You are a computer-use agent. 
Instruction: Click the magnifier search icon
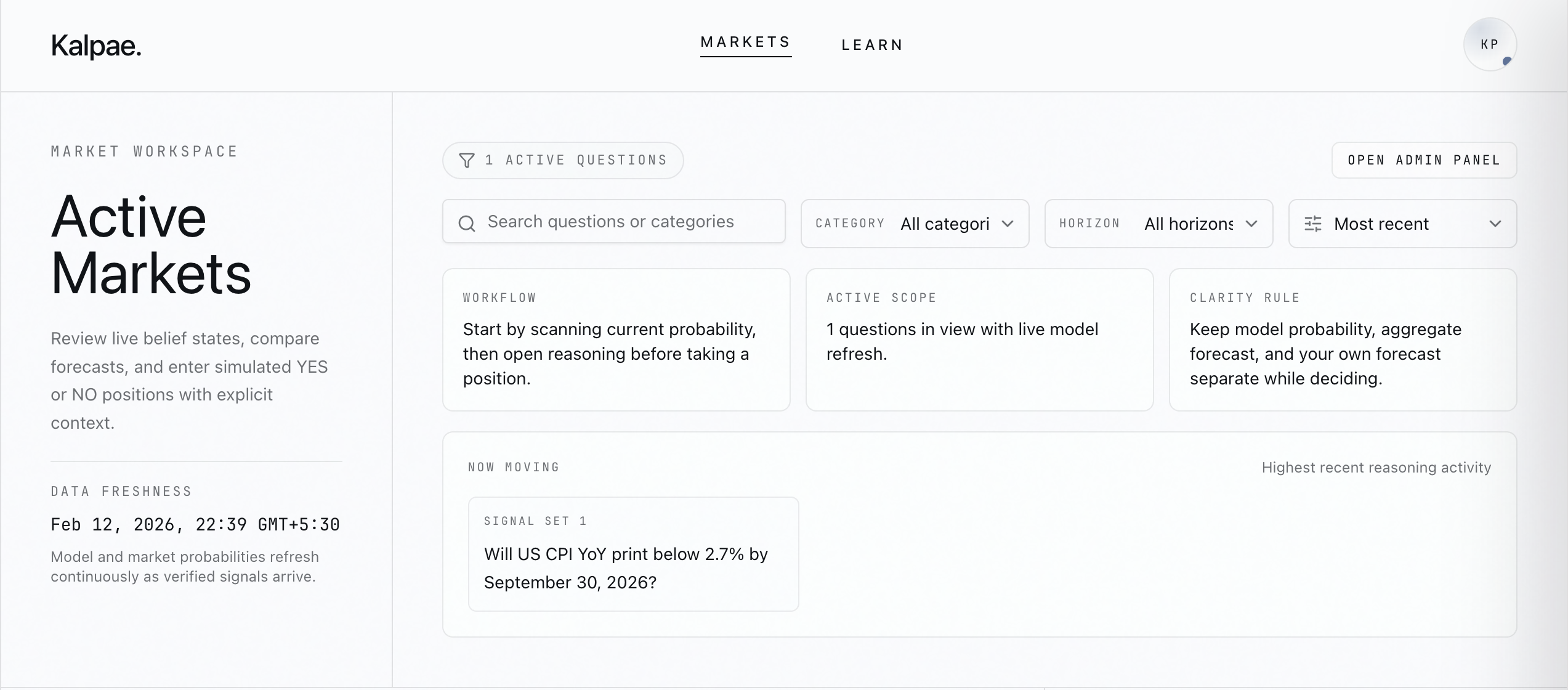coord(467,224)
